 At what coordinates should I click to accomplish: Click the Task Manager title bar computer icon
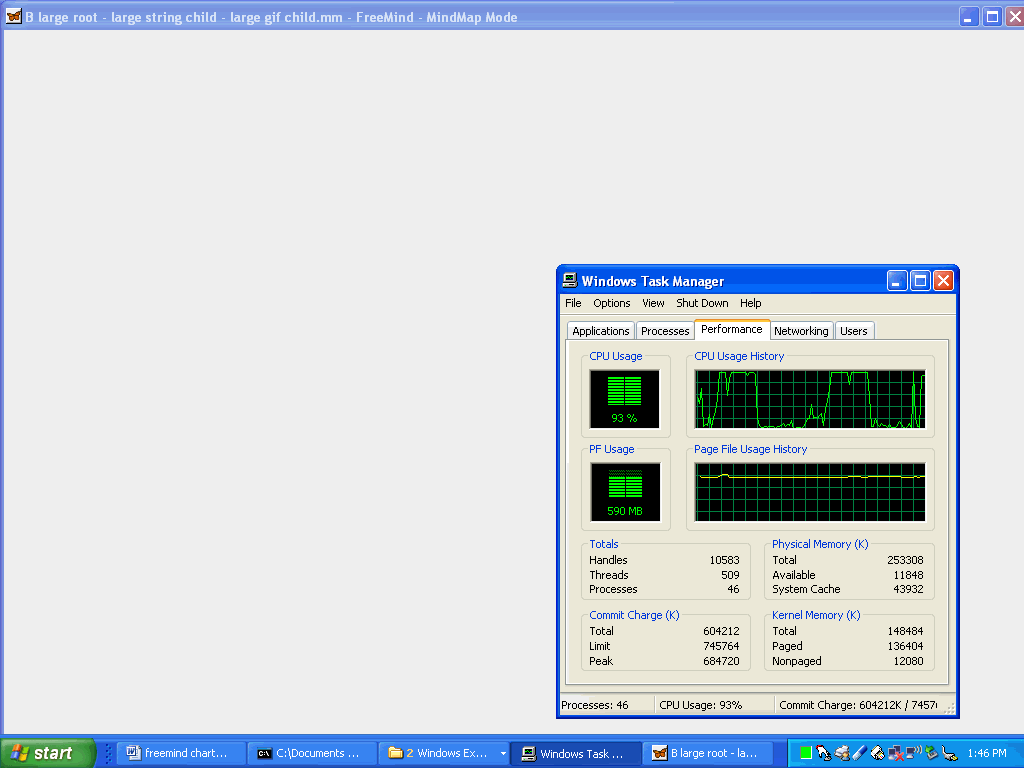(569, 281)
